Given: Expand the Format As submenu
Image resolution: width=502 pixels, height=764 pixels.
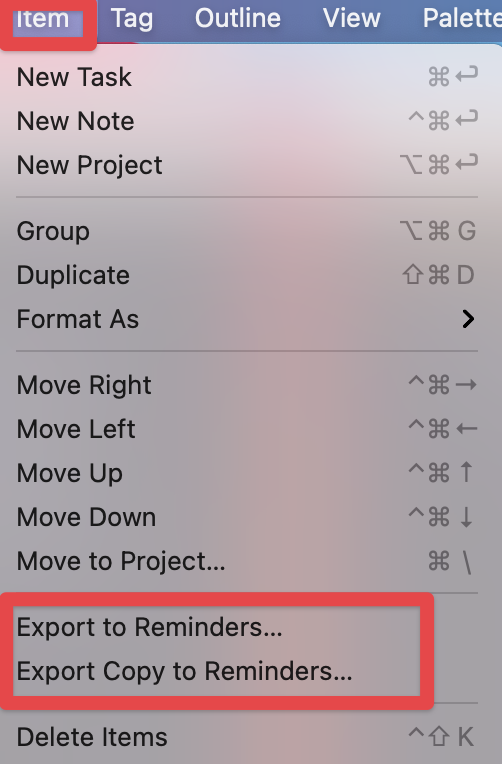Looking at the screenshot, I should click(x=247, y=319).
